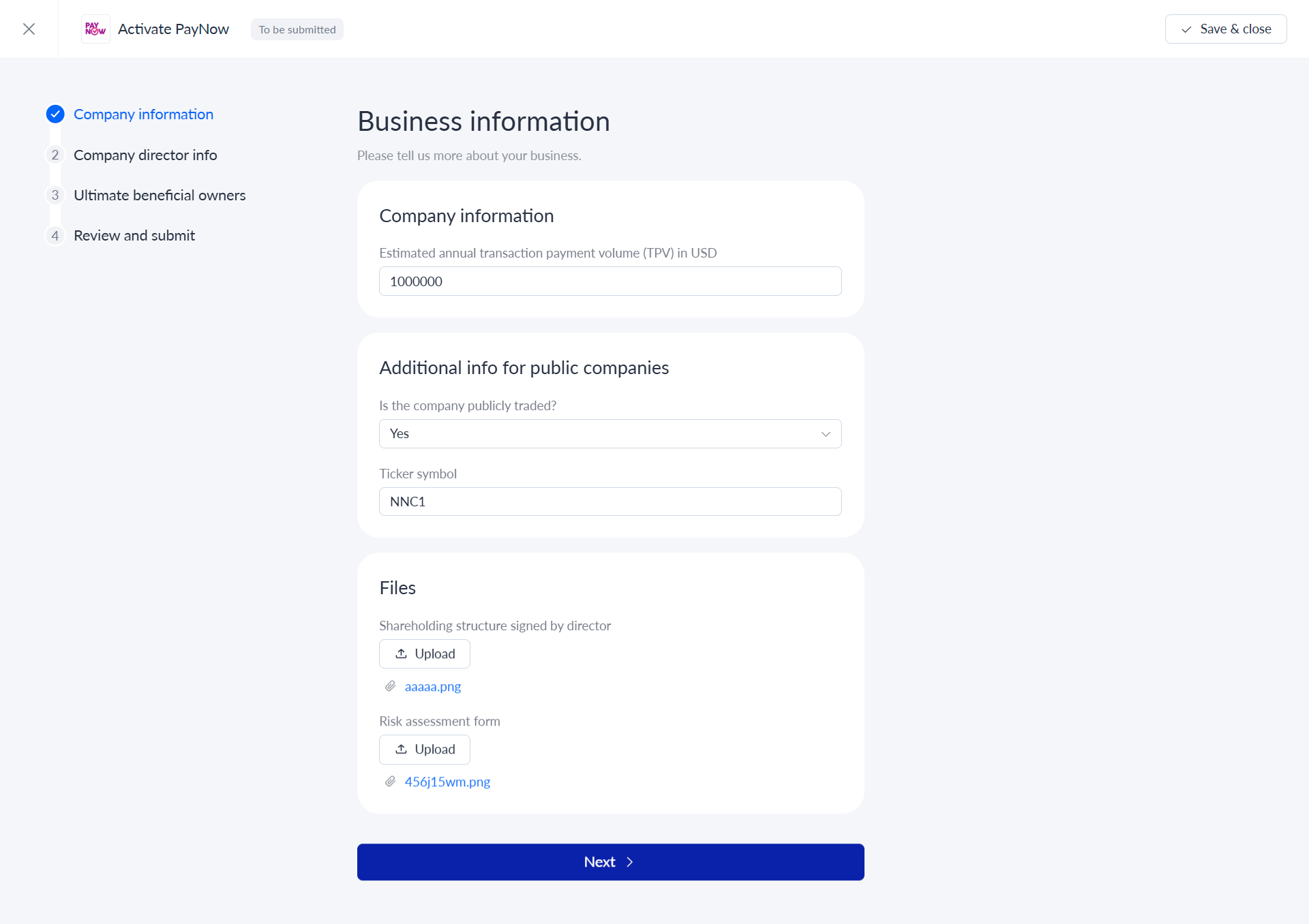
Task: Open the Ultimate beneficial owners step
Action: [x=160, y=195]
